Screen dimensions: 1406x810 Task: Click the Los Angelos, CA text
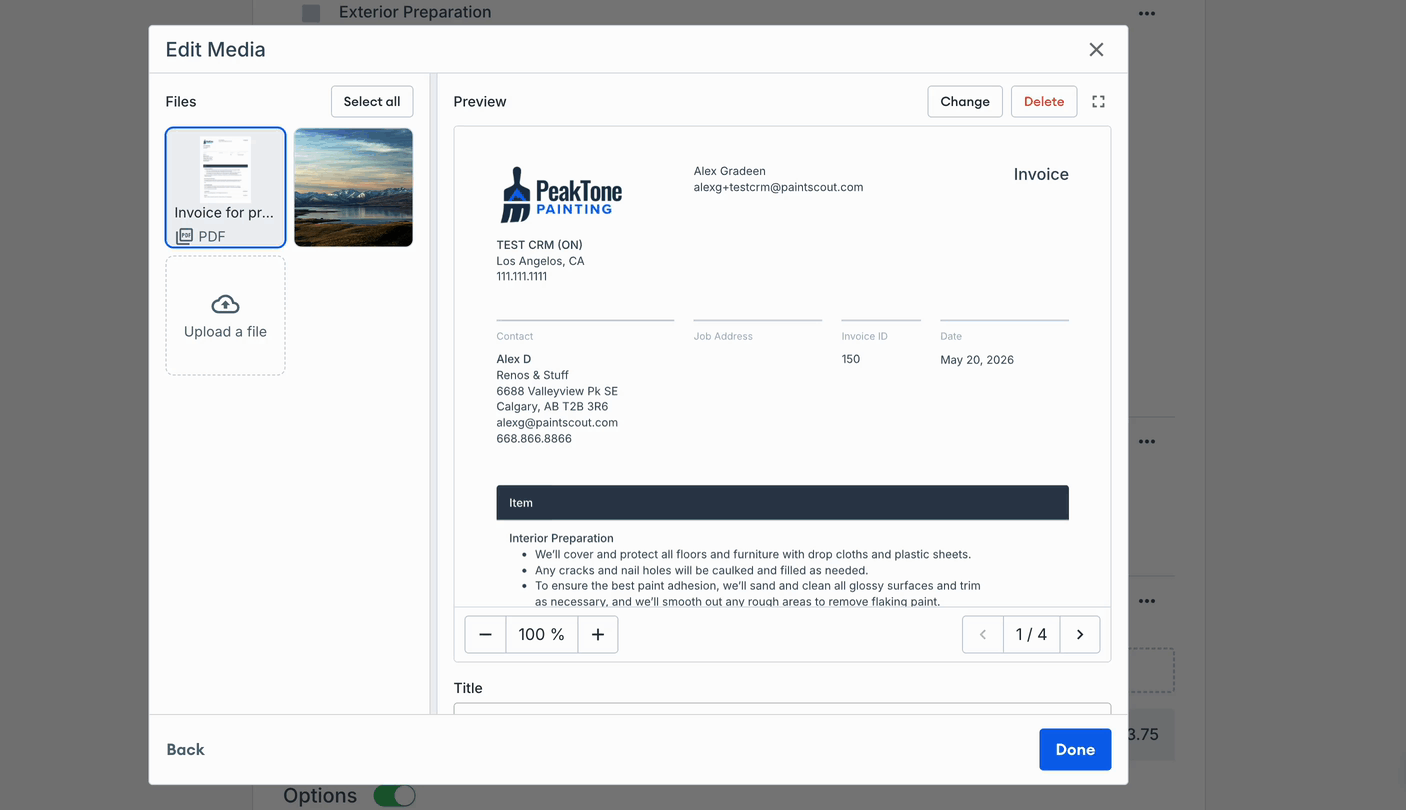[x=540, y=261]
